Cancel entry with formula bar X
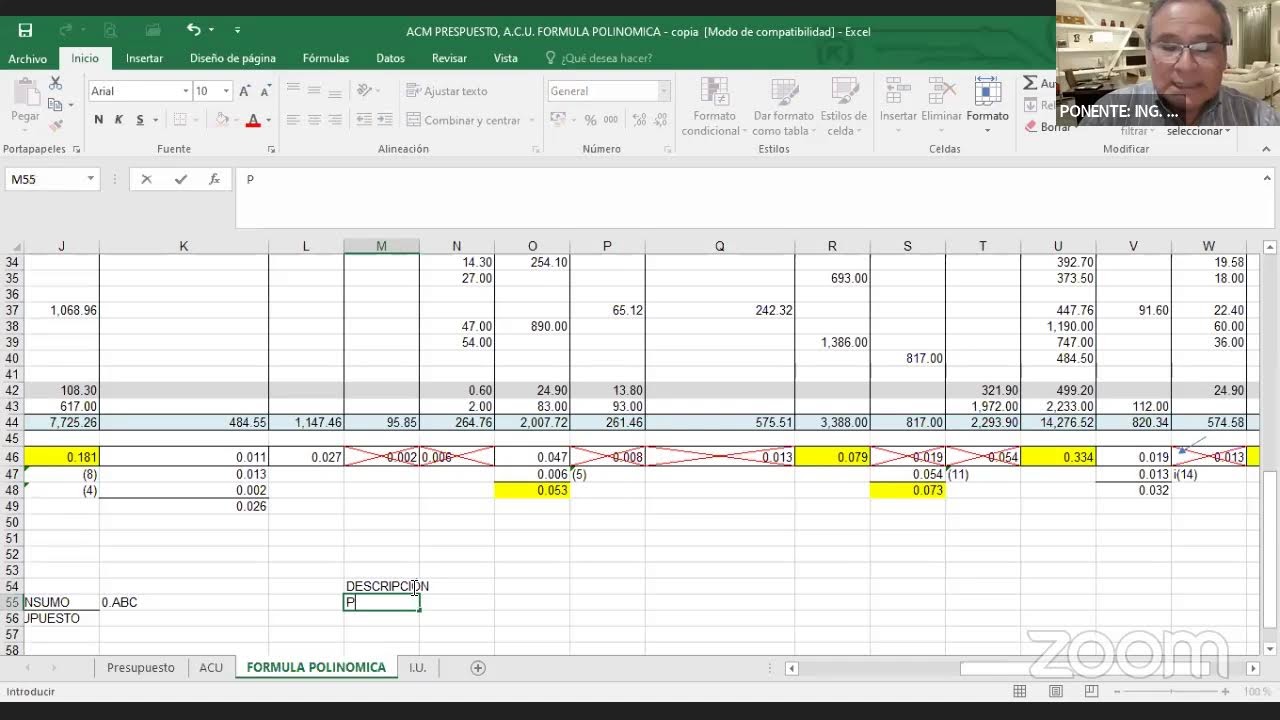 pyautogui.click(x=146, y=179)
